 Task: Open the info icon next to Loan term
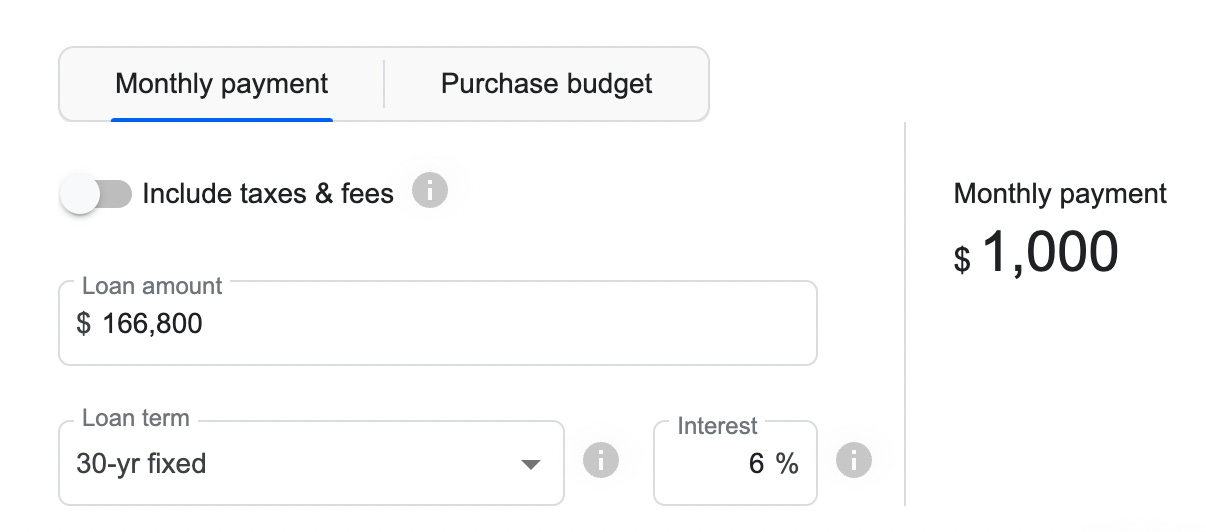[601, 460]
